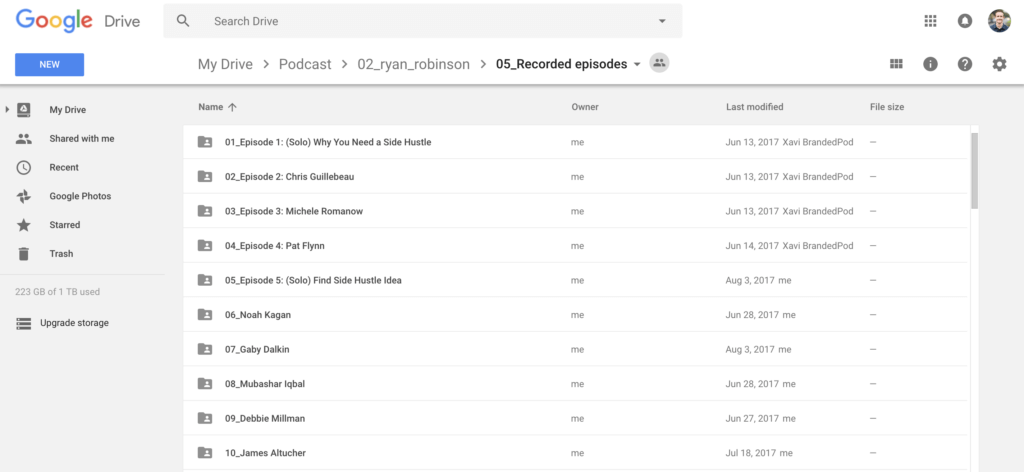Open the Starred sidebar item
Image resolution: width=1024 pixels, height=472 pixels.
(65, 225)
